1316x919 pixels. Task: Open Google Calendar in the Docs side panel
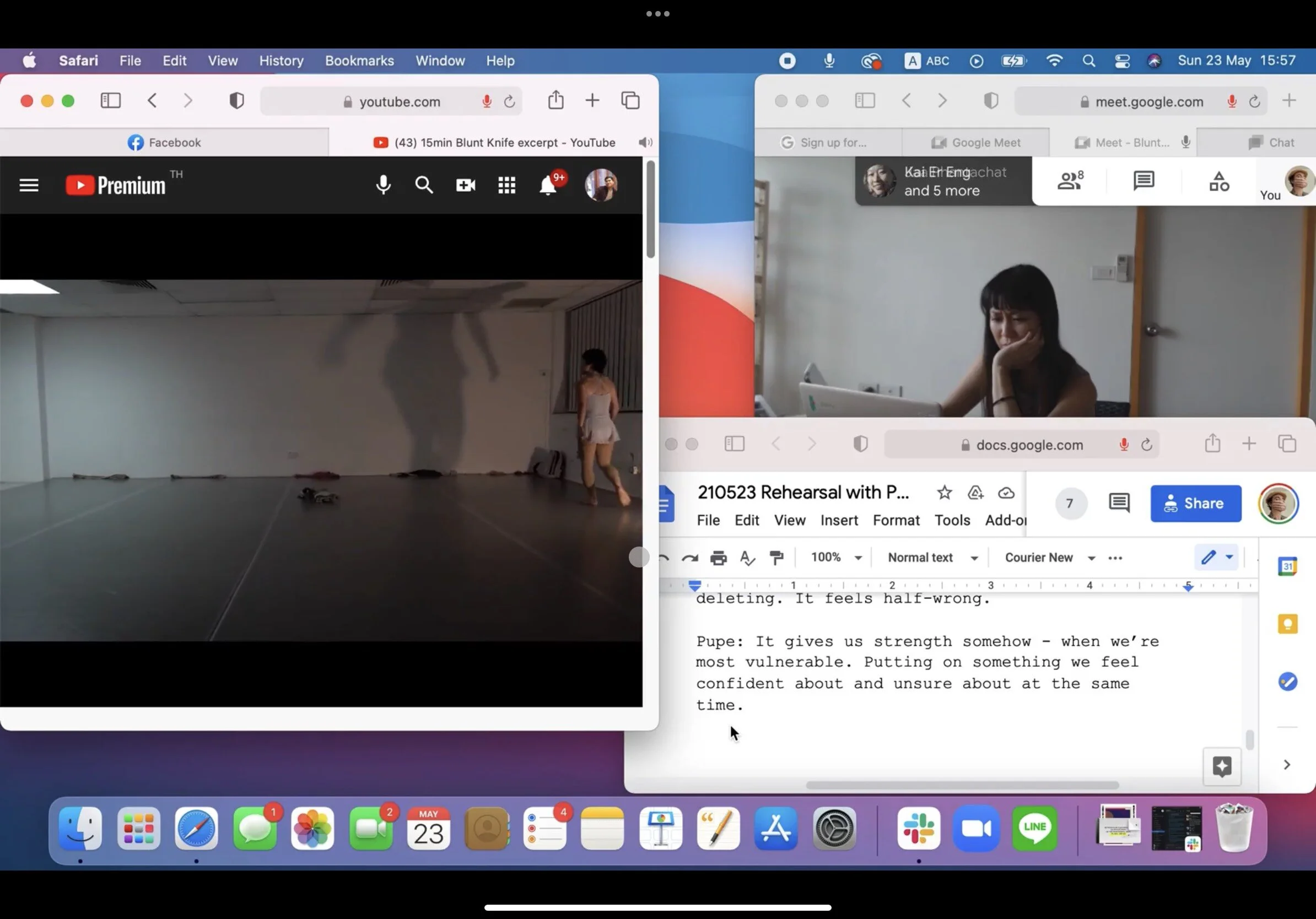1287,566
